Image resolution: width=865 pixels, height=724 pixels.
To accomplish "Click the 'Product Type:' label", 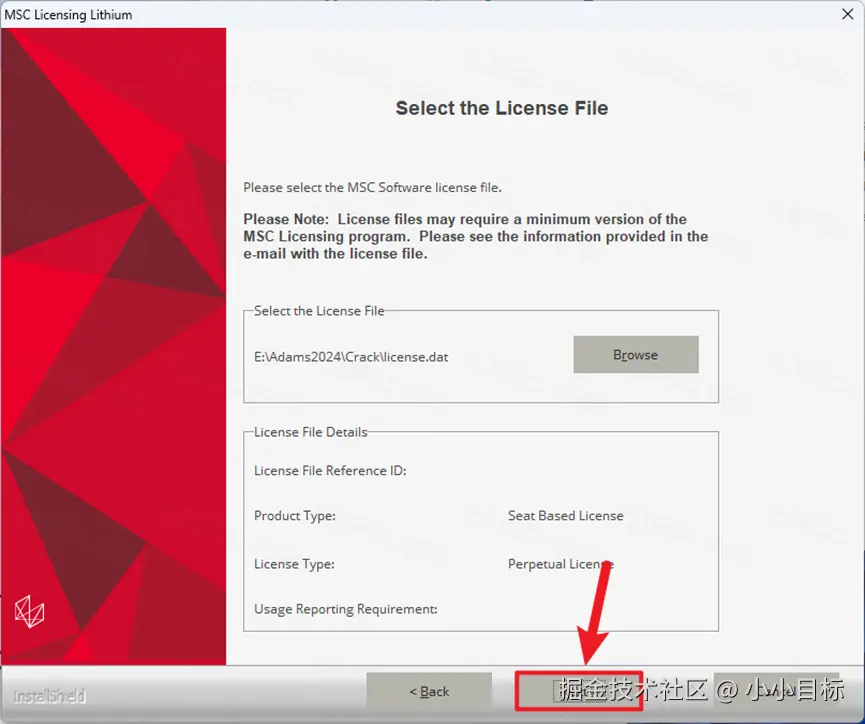I will tap(295, 515).
